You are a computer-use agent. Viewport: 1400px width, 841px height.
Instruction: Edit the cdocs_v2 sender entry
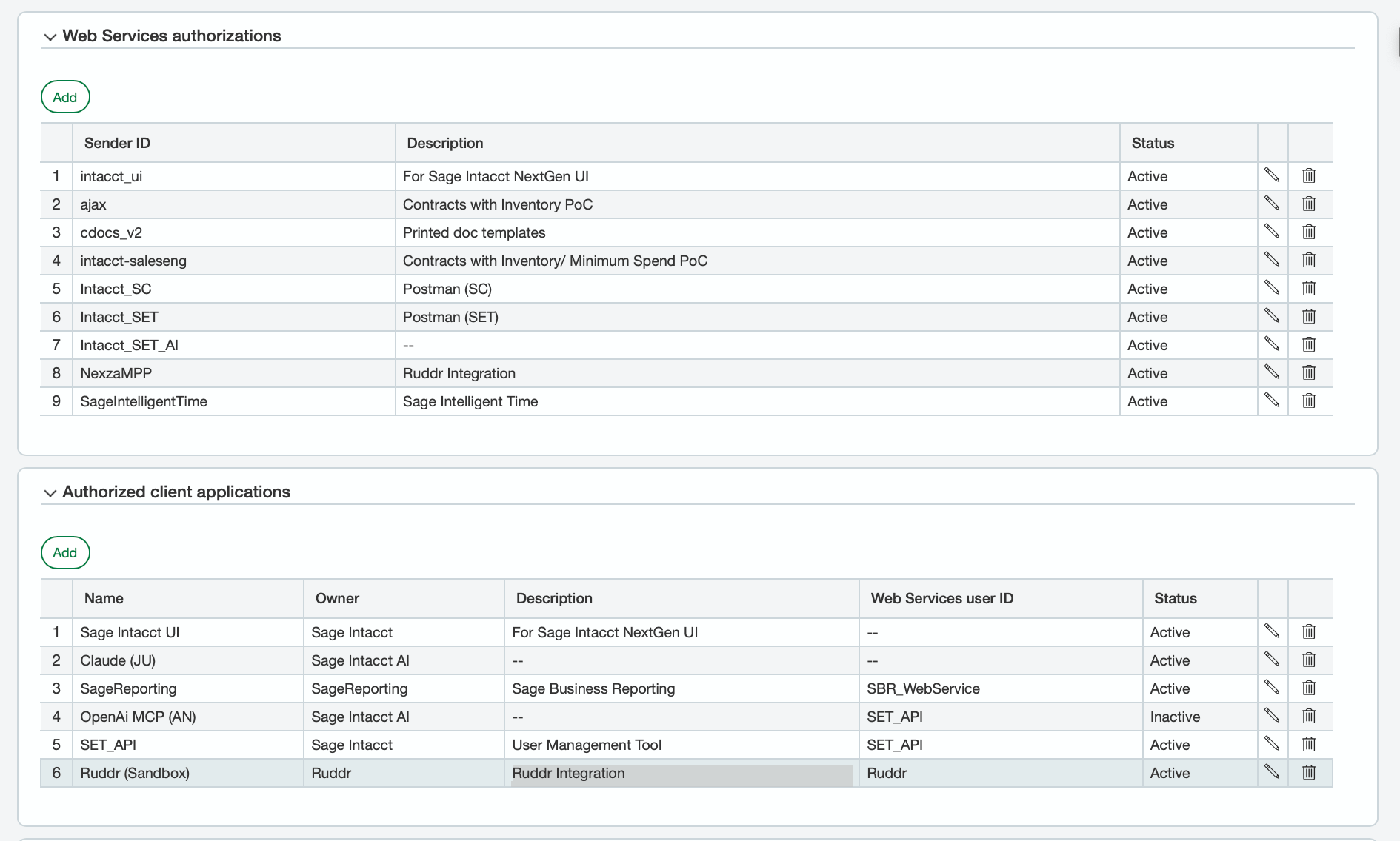coord(1272,232)
